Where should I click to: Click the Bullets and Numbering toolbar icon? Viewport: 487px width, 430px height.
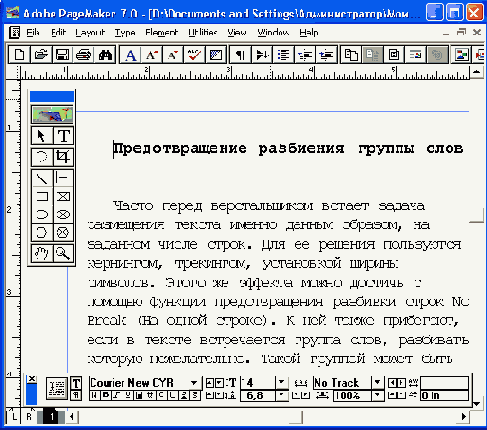click(283, 55)
